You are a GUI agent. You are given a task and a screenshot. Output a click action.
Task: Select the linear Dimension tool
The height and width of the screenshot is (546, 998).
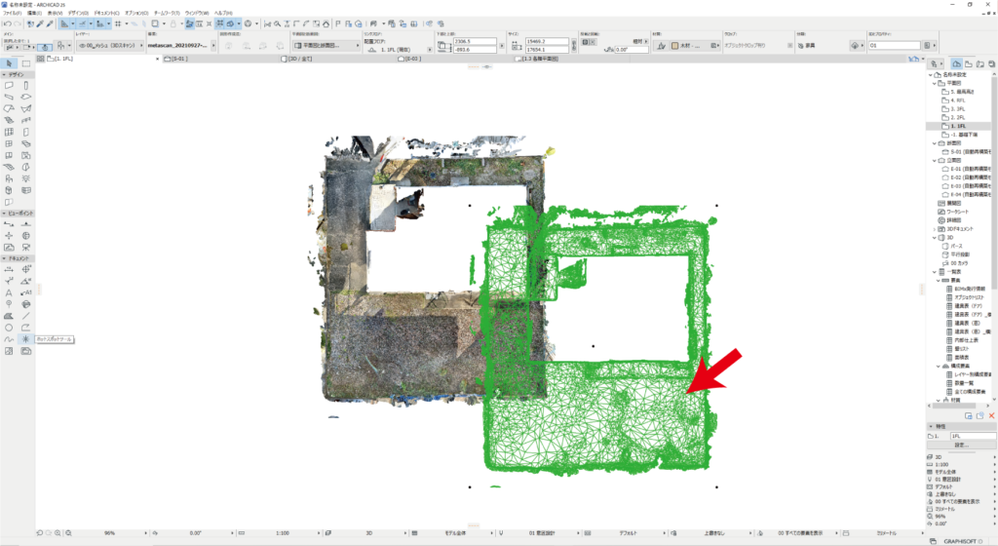pos(9,269)
